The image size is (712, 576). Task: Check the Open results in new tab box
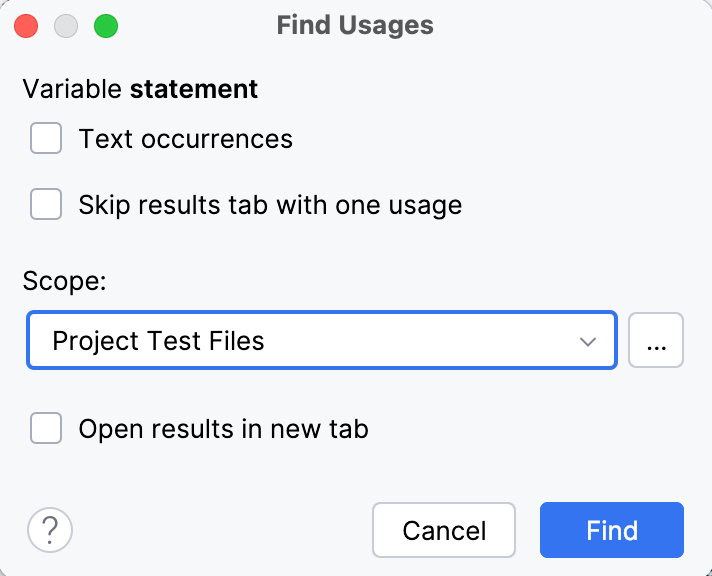(x=46, y=430)
